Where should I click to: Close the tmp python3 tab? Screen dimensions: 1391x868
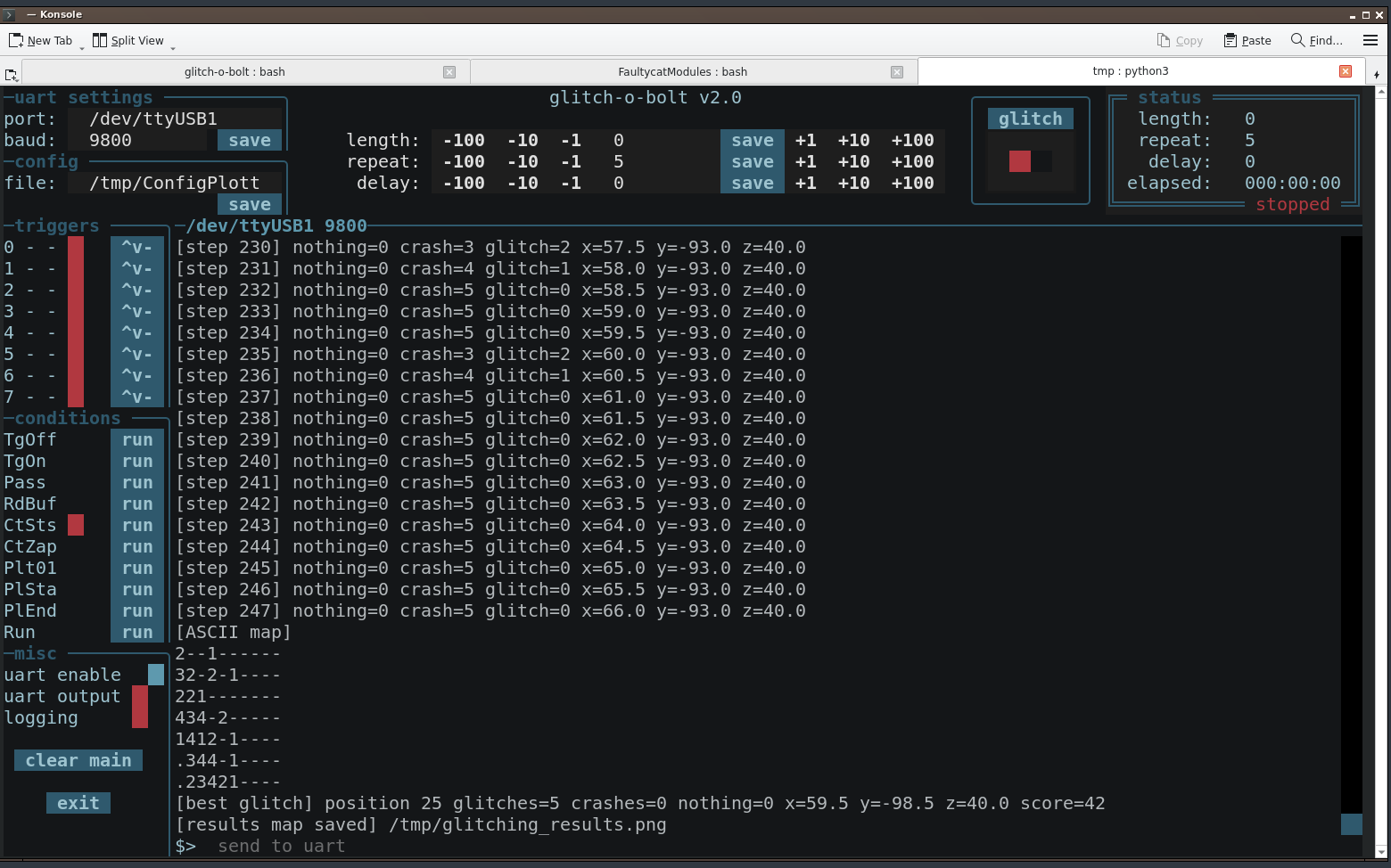click(1346, 71)
